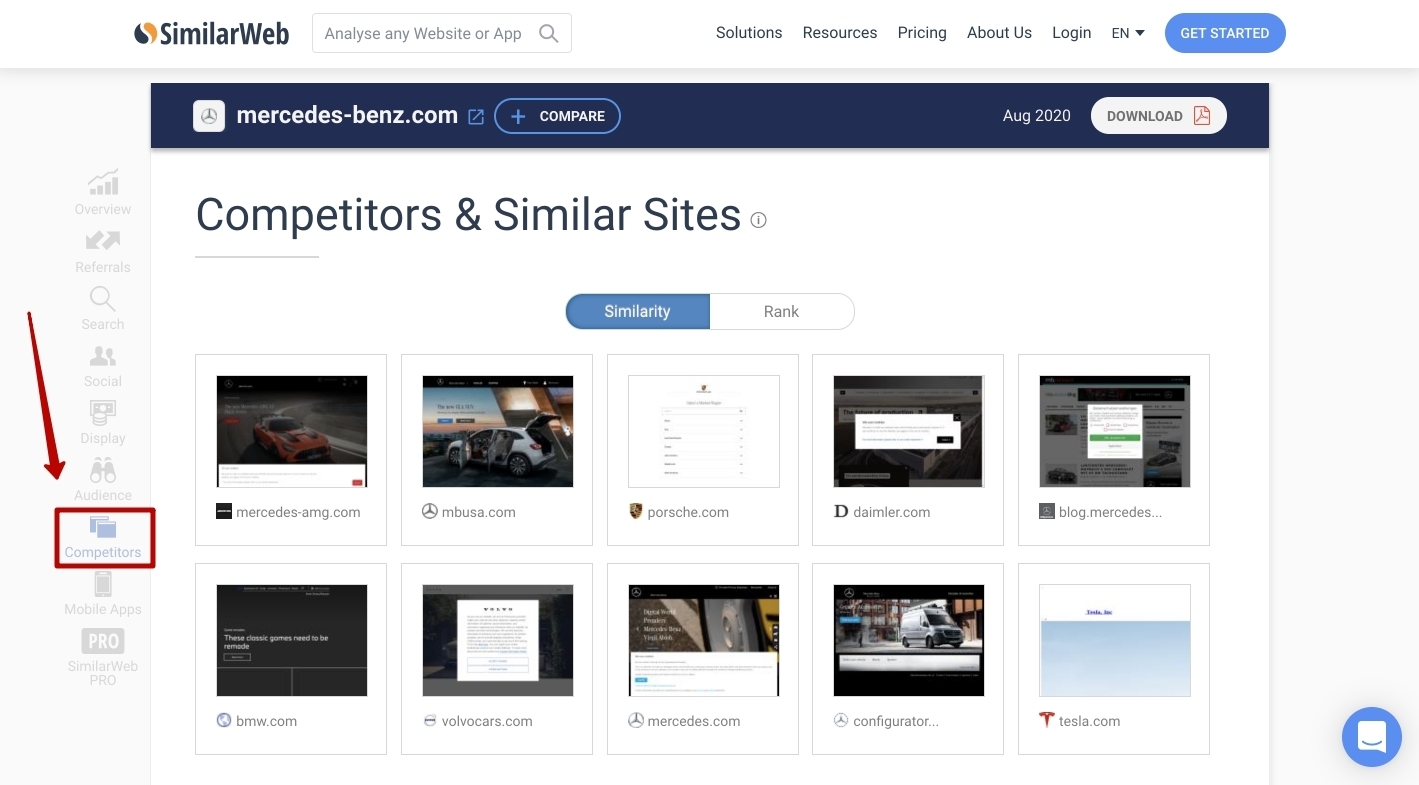Viewport: 1419px width, 785px height.
Task: Expand the EN language dropdown
Action: click(x=1128, y=33)
